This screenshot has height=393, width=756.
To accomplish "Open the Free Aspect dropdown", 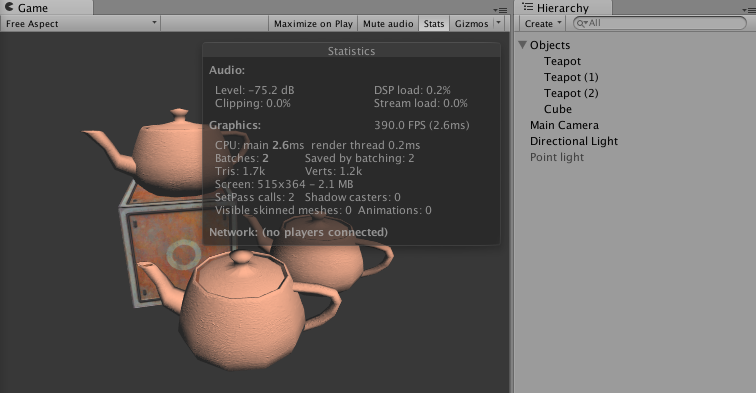I will (x=80, y=24).
